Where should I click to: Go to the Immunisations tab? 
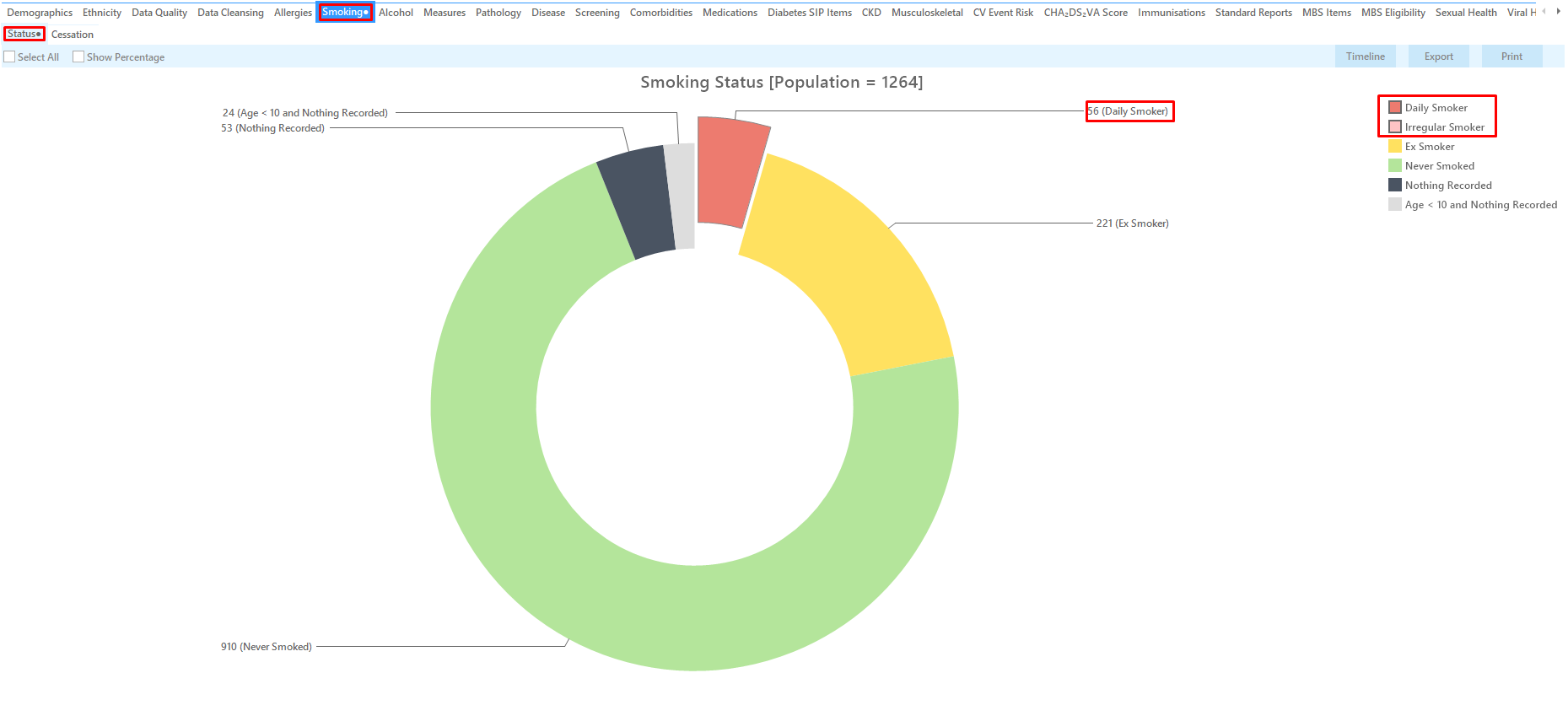click(1172, 13)
